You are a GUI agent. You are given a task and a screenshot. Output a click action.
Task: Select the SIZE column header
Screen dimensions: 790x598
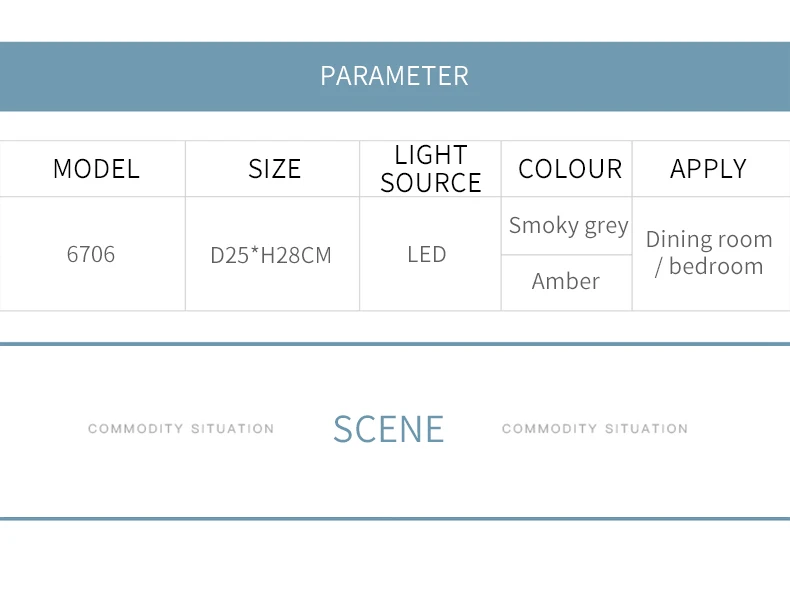point(274,169)
